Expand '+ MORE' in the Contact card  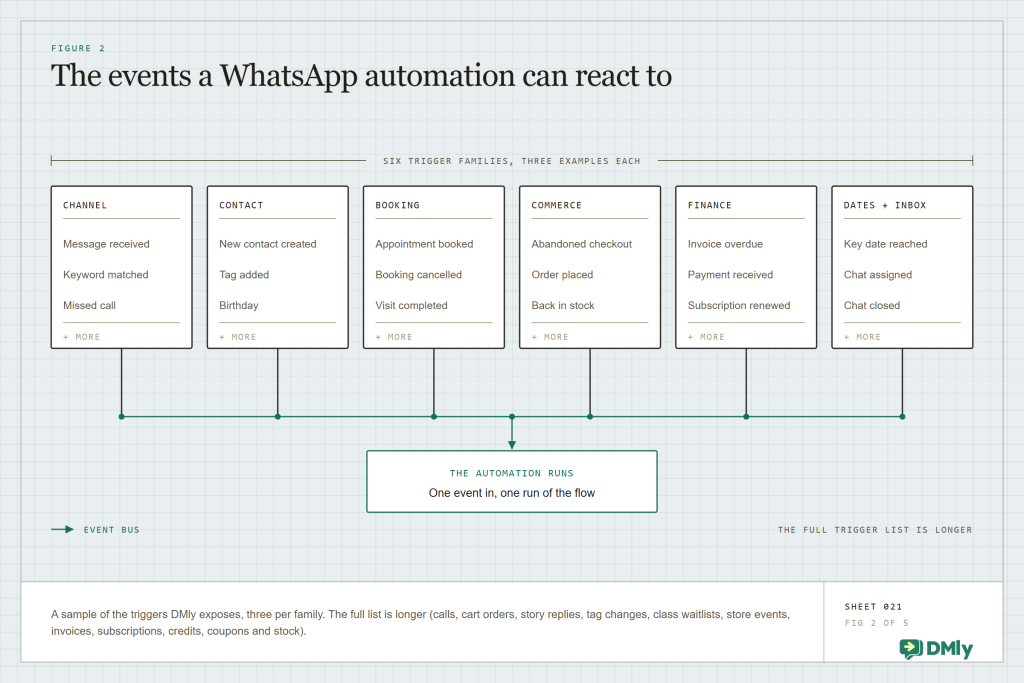(x=238, y=337)
